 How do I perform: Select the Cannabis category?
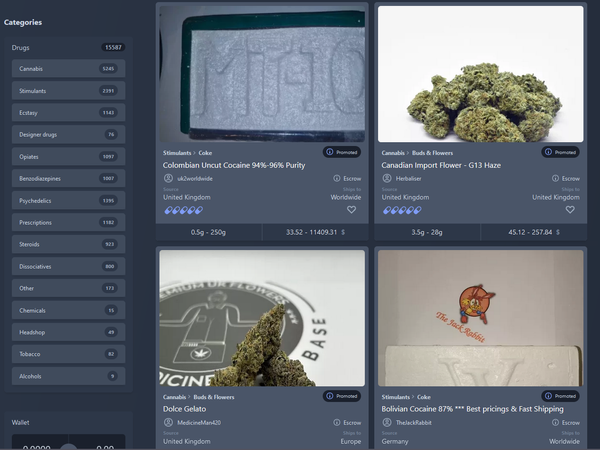68,68
